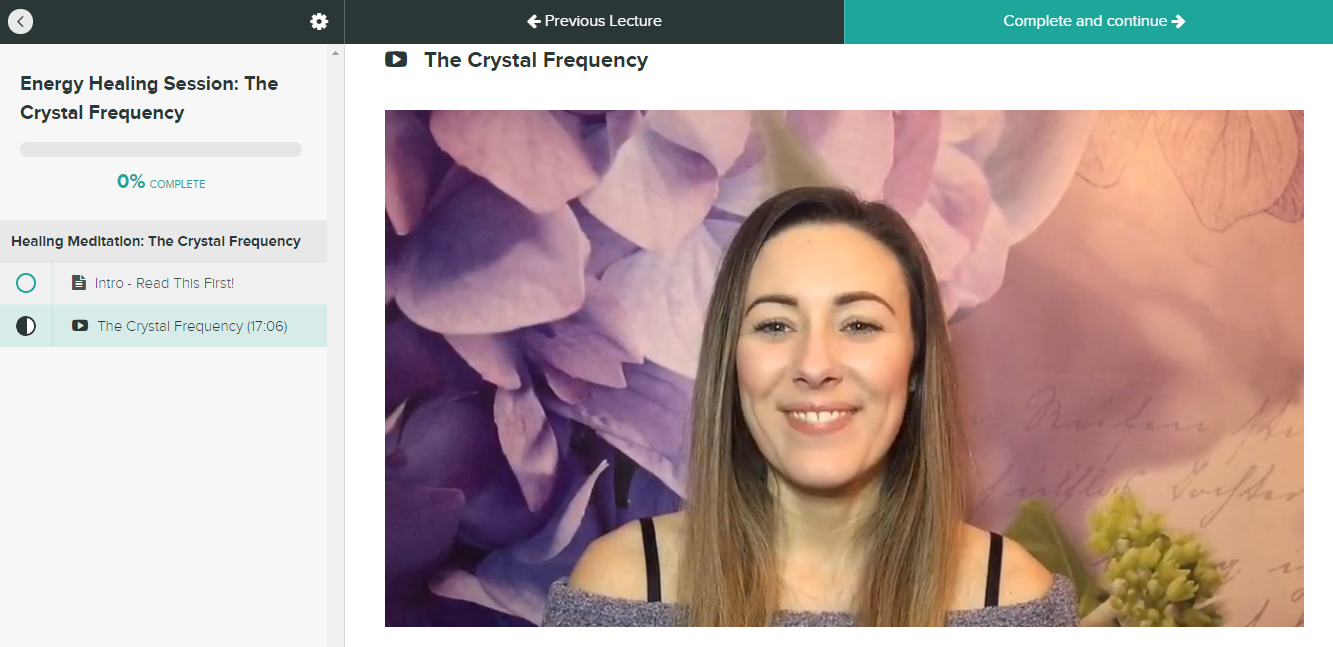Go to Previous Lecture

594,21
